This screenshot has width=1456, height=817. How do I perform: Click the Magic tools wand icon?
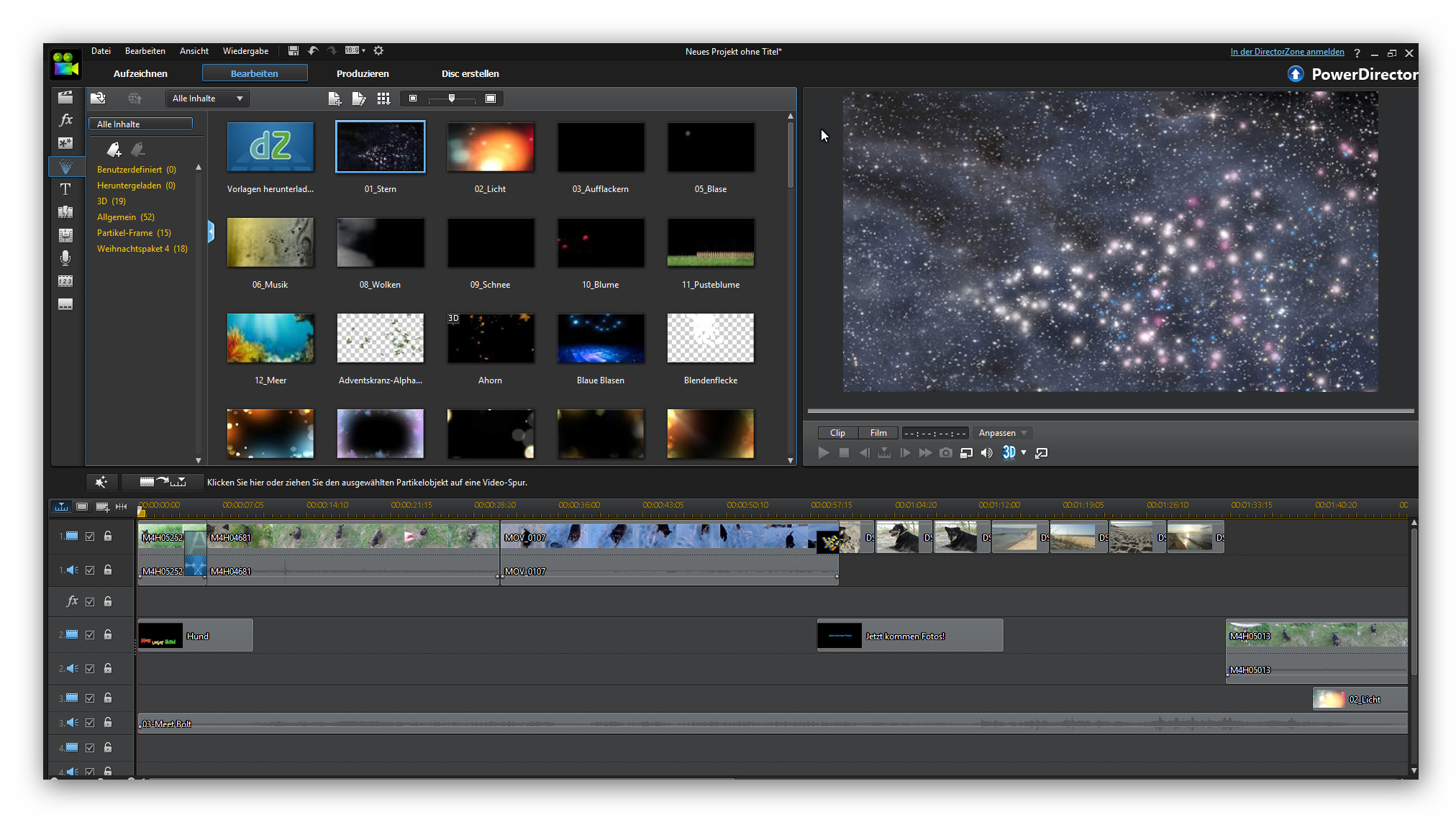pos(101,482)
